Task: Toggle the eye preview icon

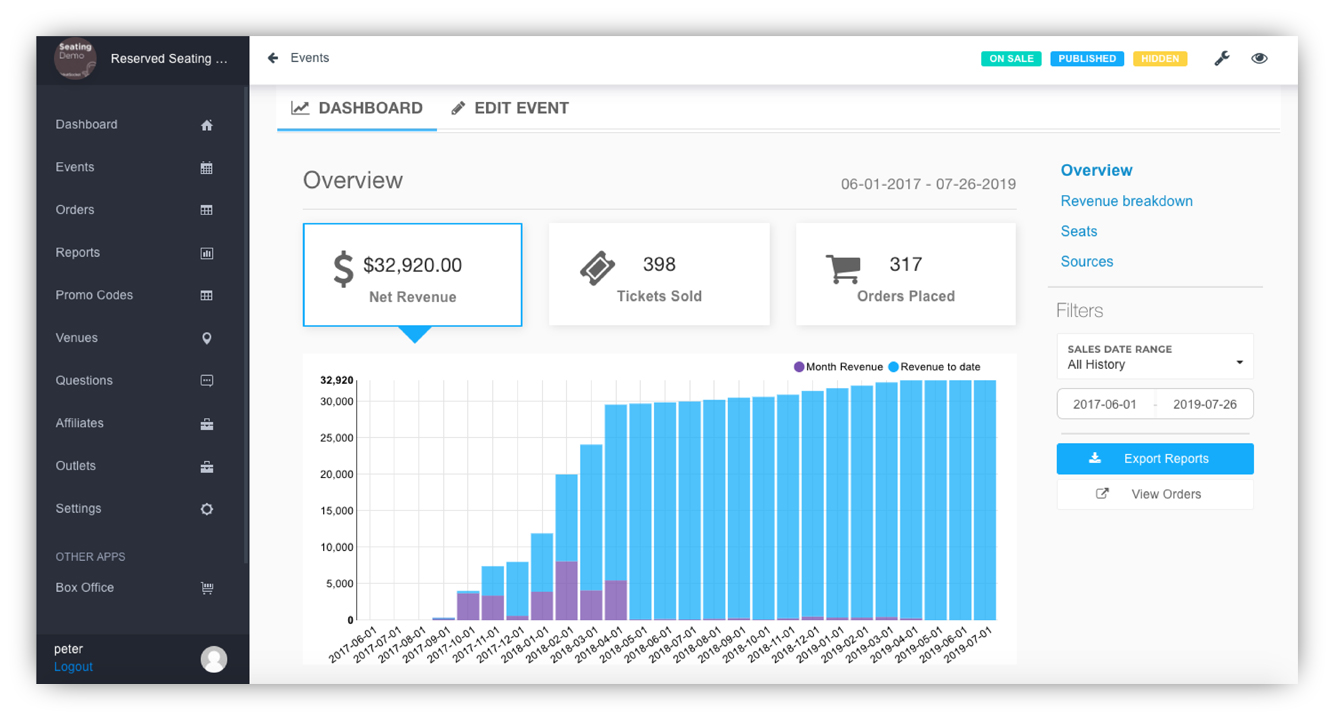Action: click(x=1259, y=59)
